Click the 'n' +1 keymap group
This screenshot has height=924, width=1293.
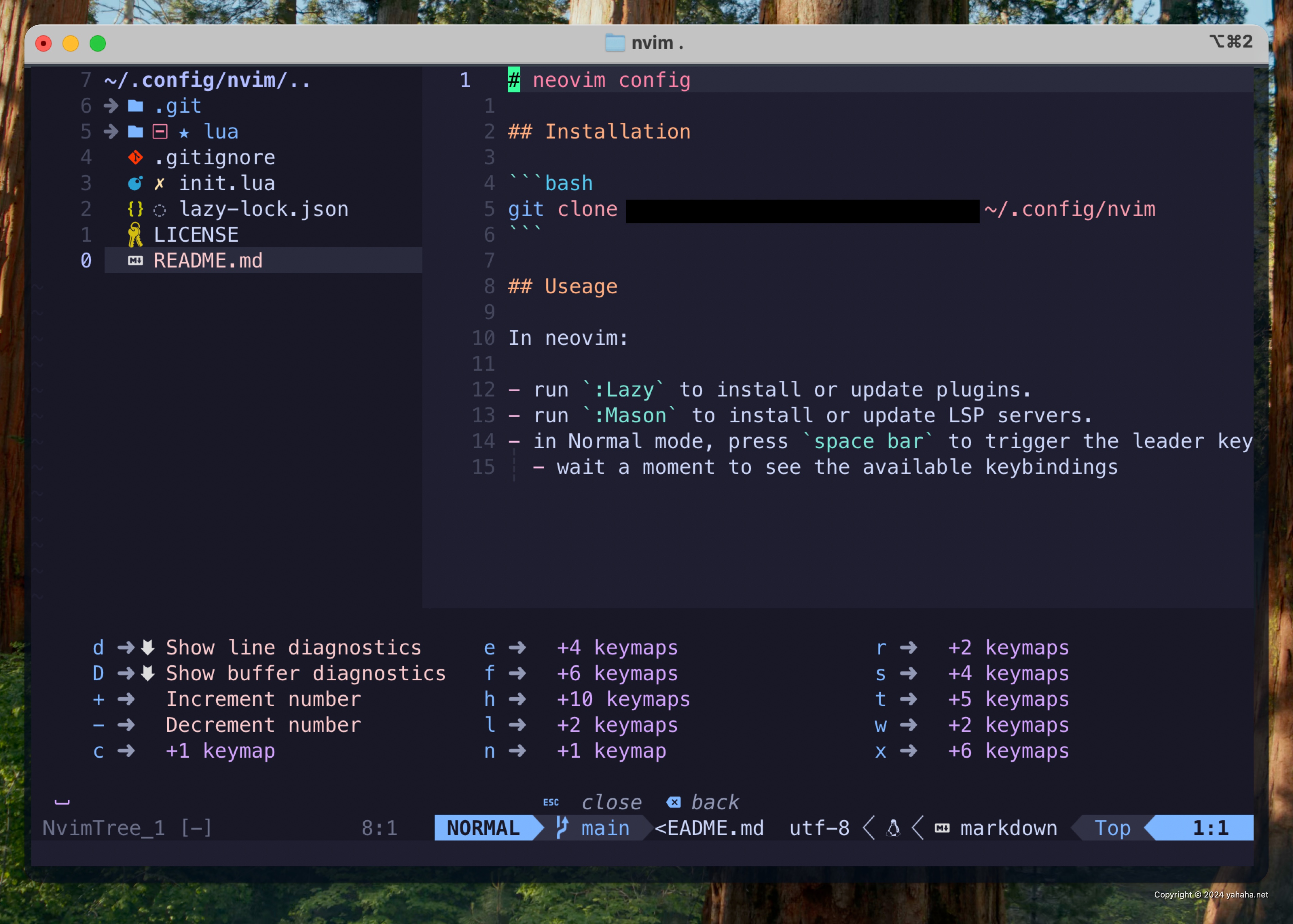click(575, 751)
